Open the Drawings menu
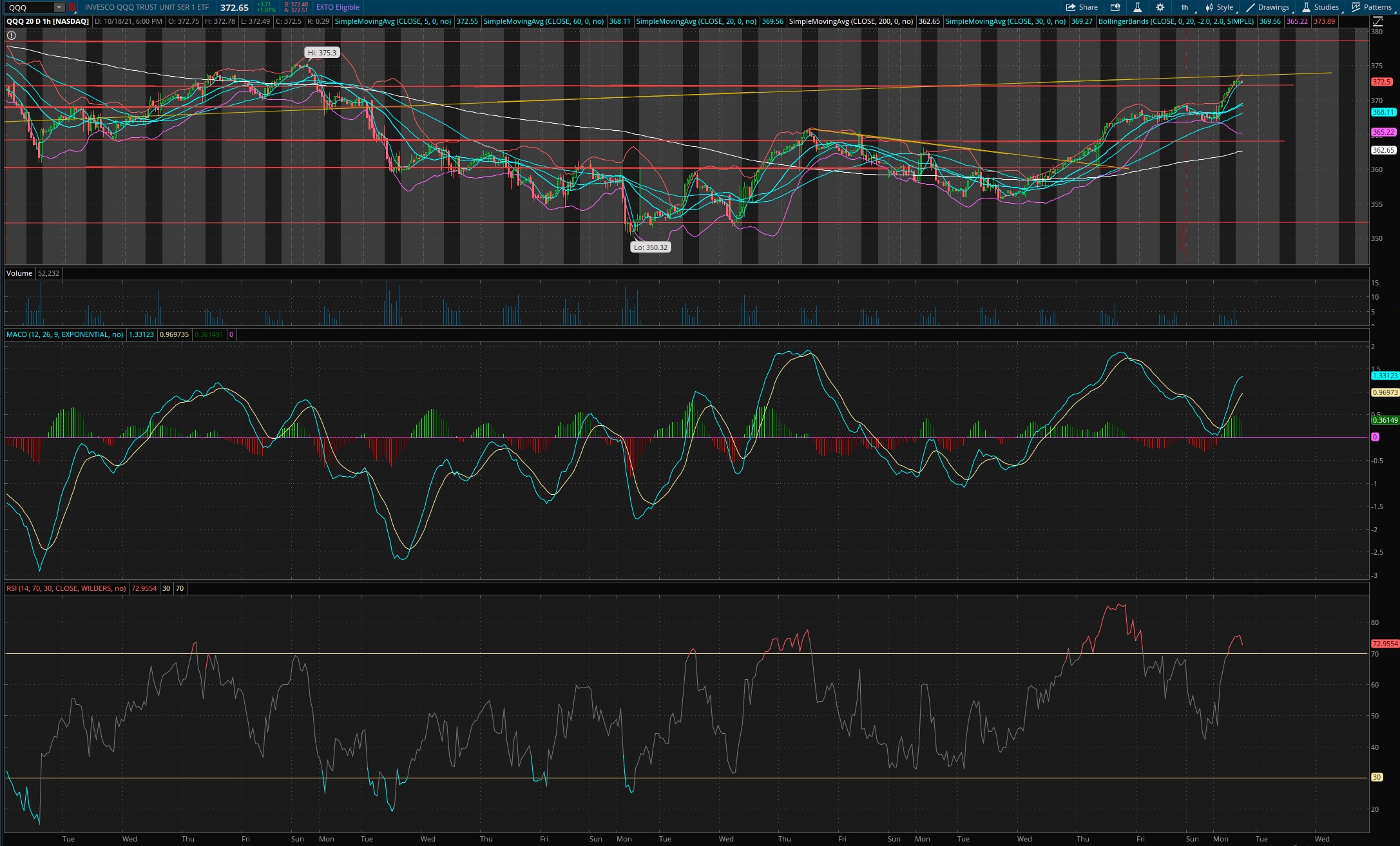The width and height of the screenshot is (1400, 846). click(1268, 7)
